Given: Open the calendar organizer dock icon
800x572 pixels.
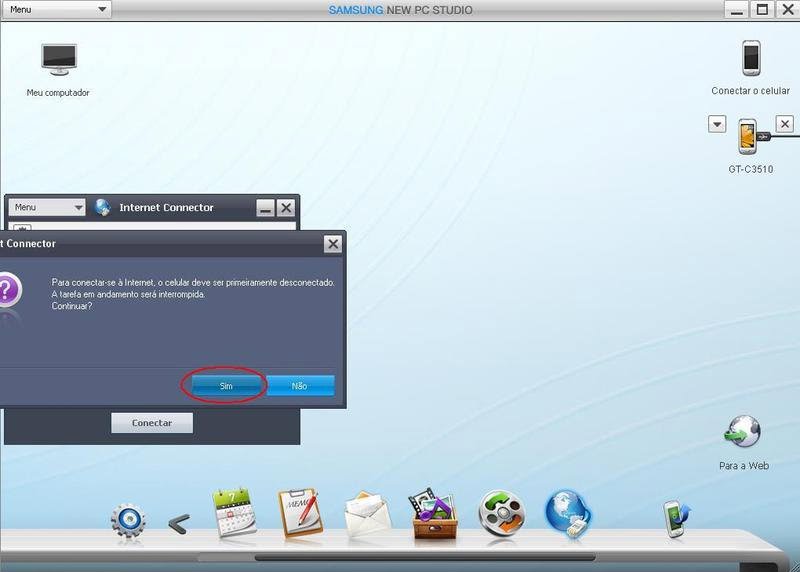Looking at the screenshot, I should click(x=234, y=512).
